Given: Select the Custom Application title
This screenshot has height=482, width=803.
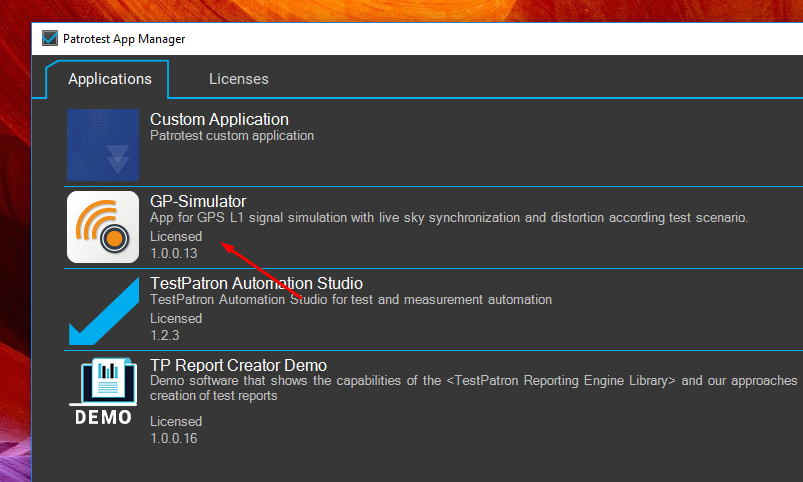Looking at the screenshot, I should point(219,120).
